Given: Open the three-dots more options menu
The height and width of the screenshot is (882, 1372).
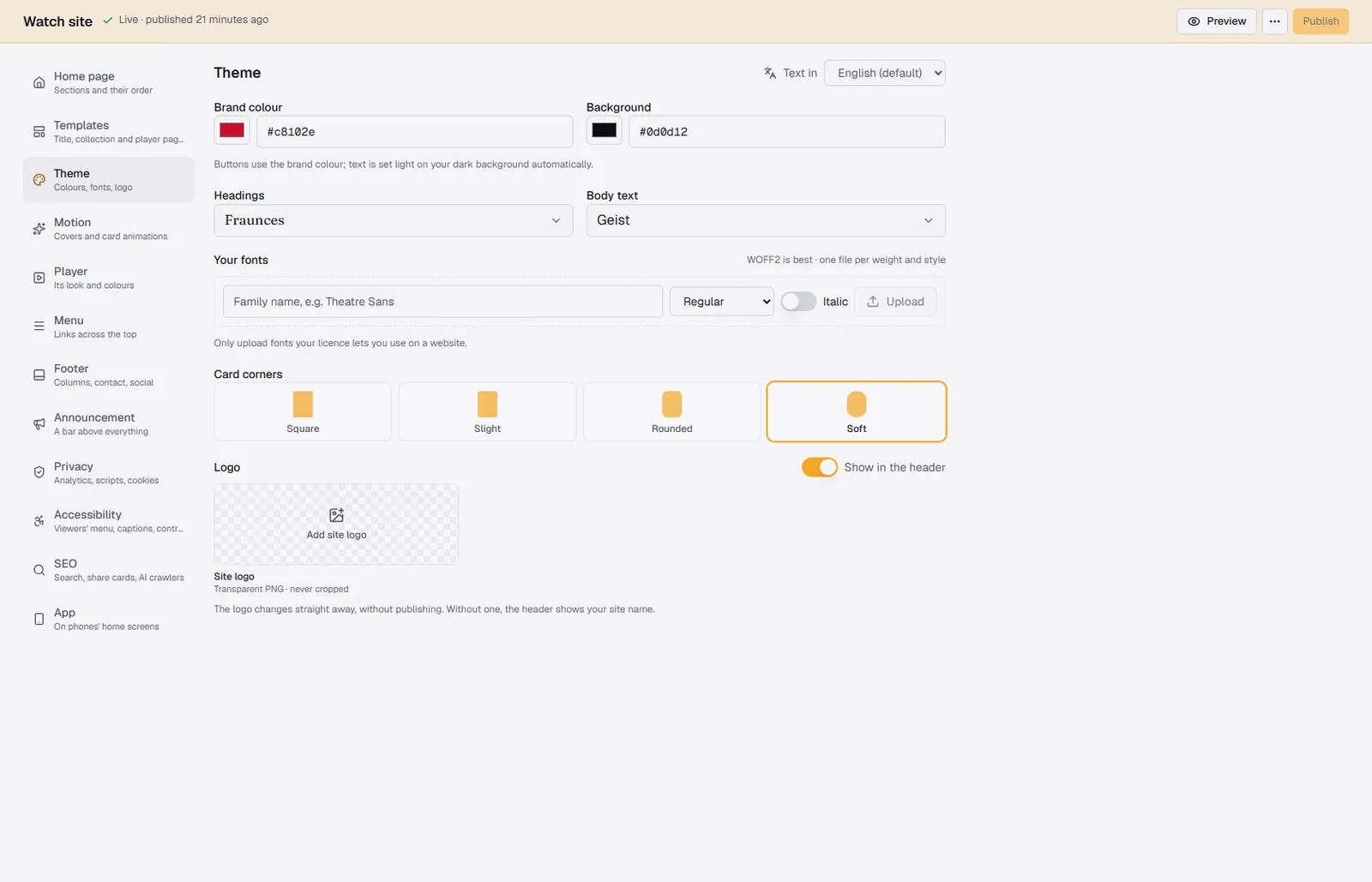Looking at the screenshot, I should coord(1274,21).
